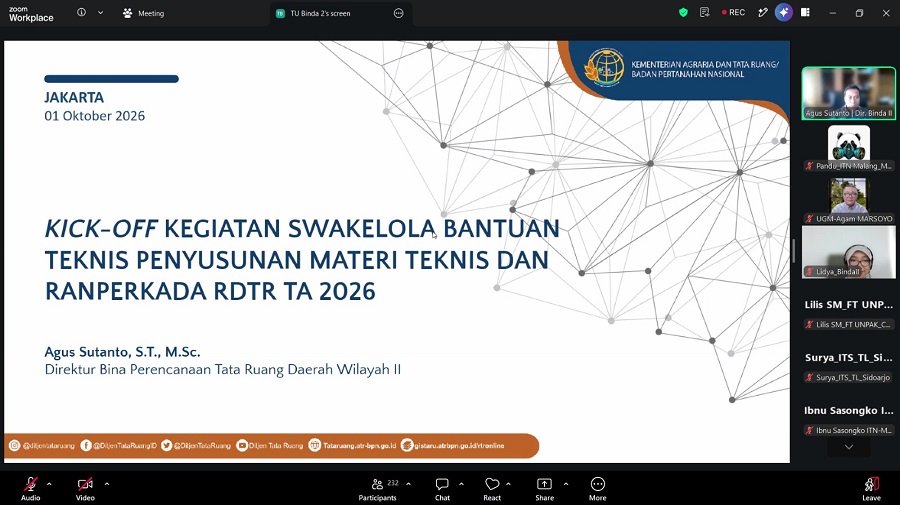Click participant count 232
The width and height of the screenshot is (900, 505).
click(393, 483)
